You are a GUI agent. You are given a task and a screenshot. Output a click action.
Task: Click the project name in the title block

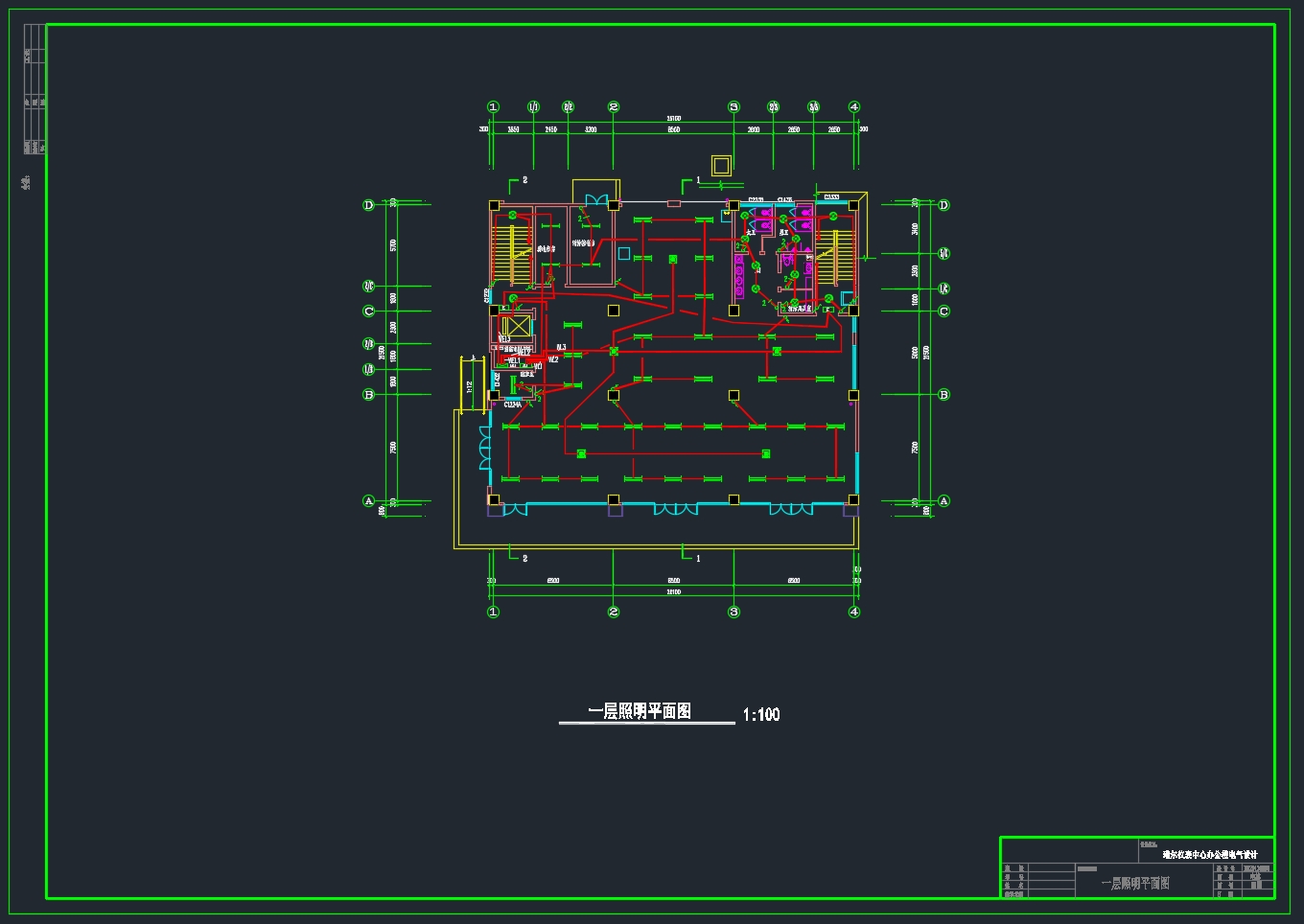pos(1209,854)
